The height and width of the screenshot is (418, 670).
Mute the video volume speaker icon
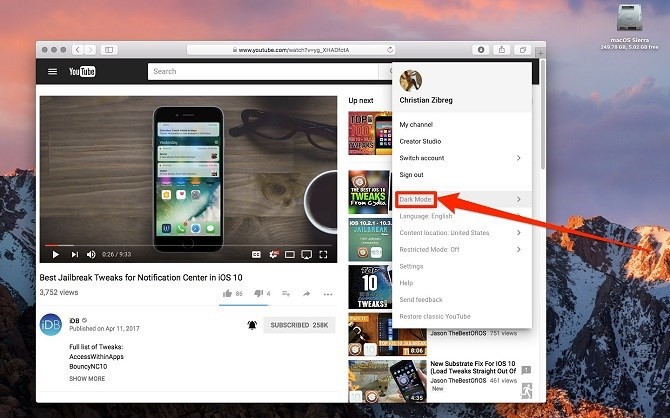tap(91, 254)
